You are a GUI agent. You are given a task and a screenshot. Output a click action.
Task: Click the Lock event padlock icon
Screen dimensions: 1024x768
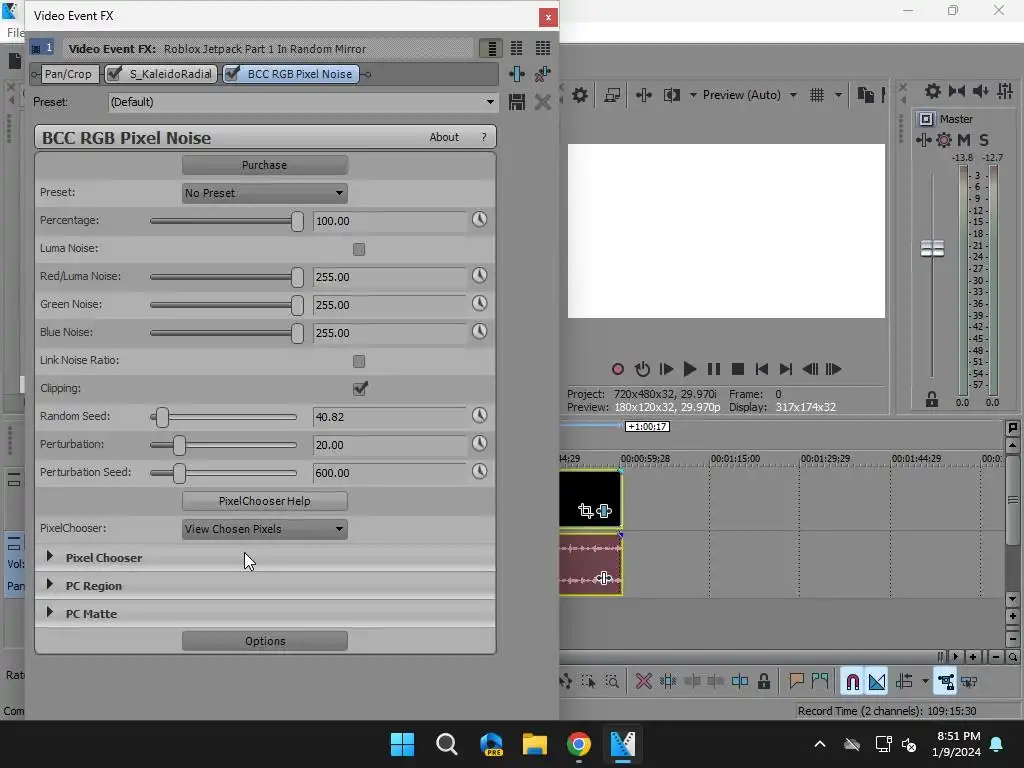click(763, 682)
